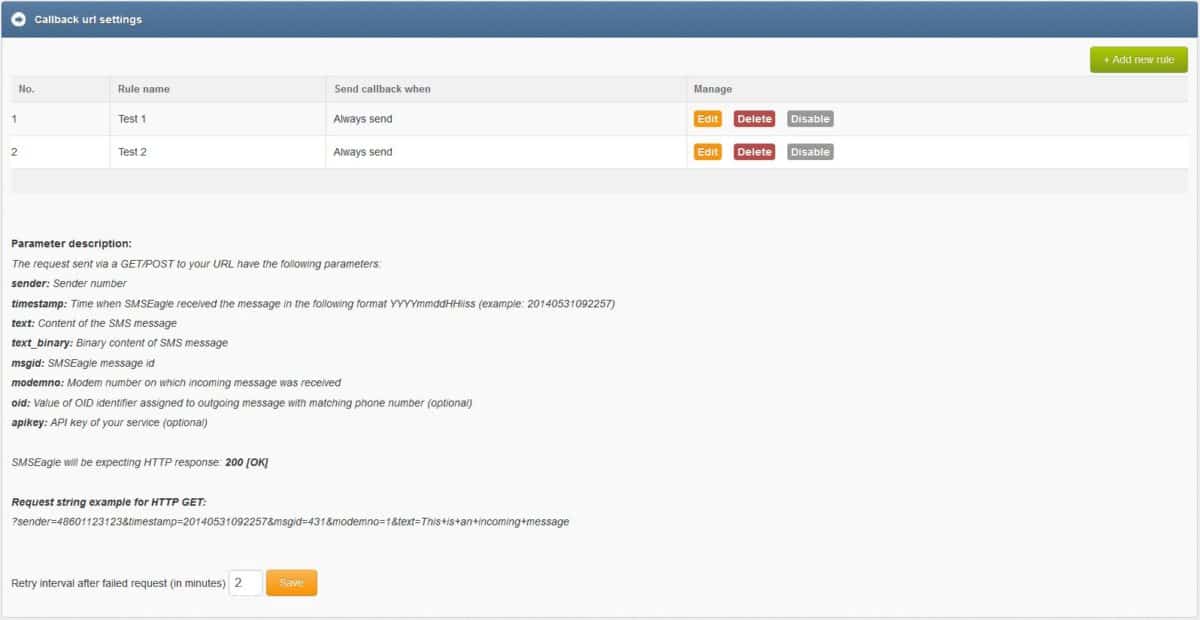Click the Rule name column header
Screen dimensions: 1200x620
pyautogui.click(x=144, y=89)
